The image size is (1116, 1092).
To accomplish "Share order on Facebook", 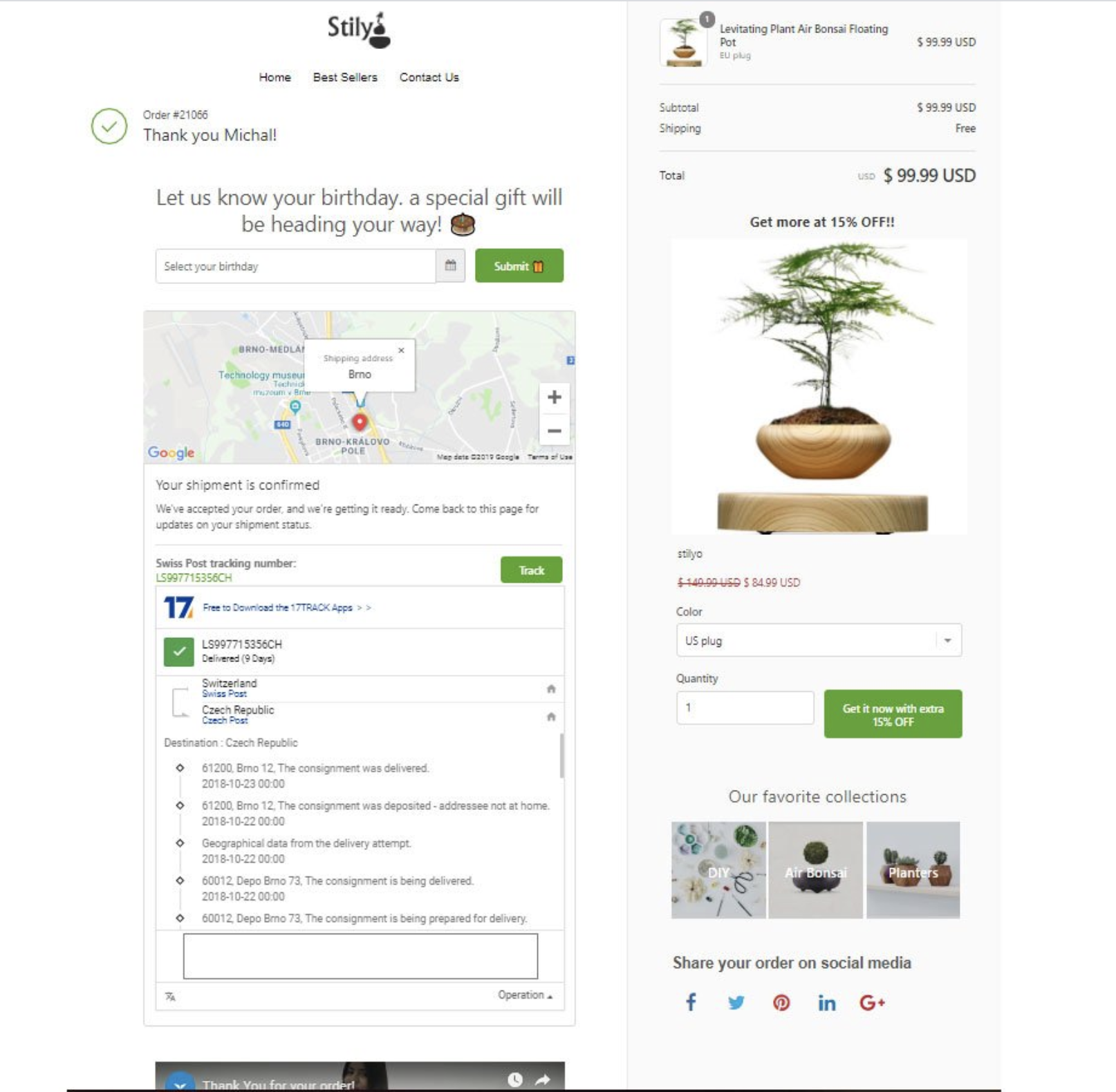I will [691, 1002].
